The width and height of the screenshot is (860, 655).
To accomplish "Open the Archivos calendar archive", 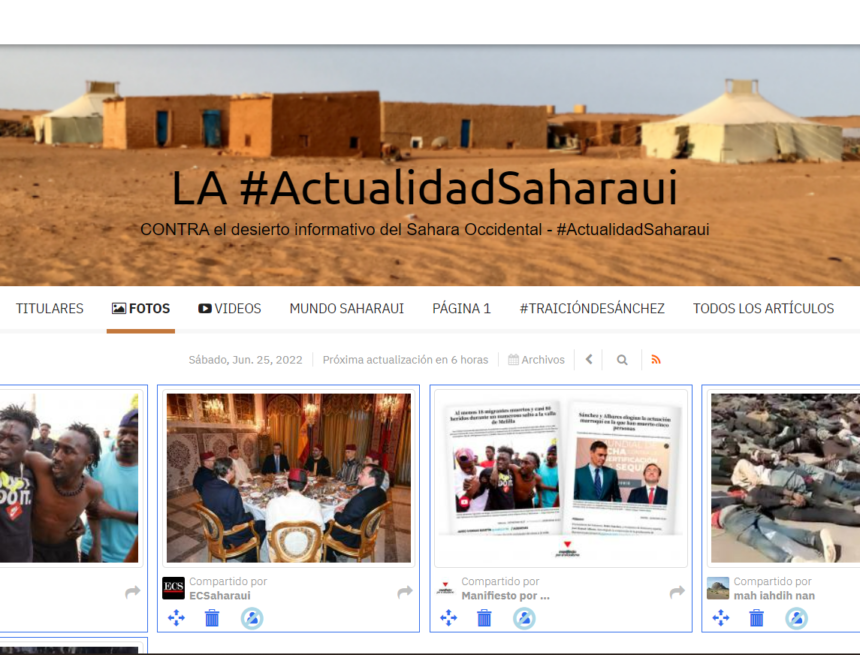I will click(536, 359).
